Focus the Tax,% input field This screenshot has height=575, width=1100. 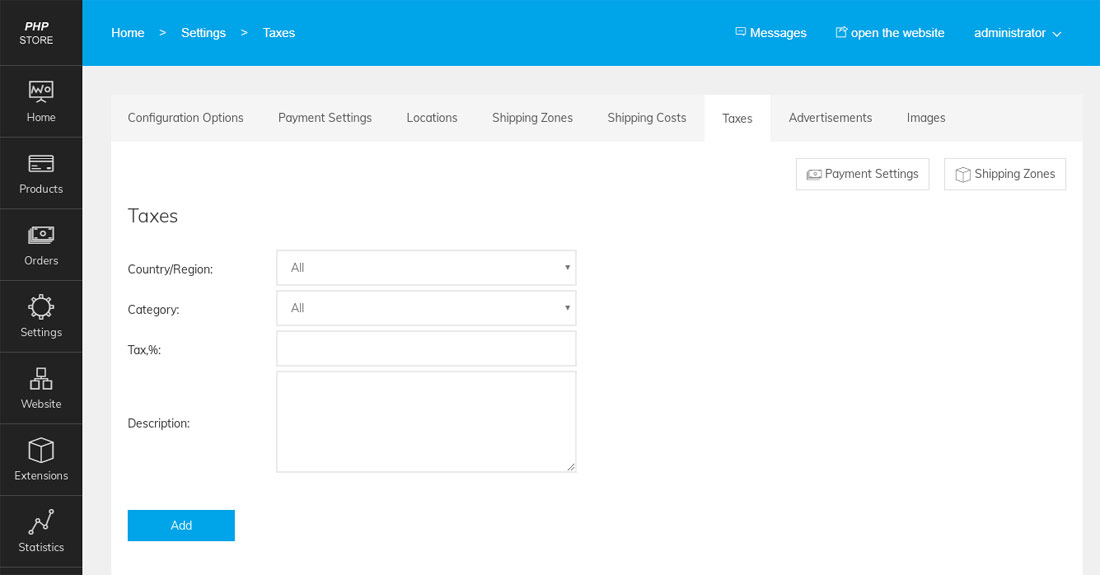(x=426, y=349)
